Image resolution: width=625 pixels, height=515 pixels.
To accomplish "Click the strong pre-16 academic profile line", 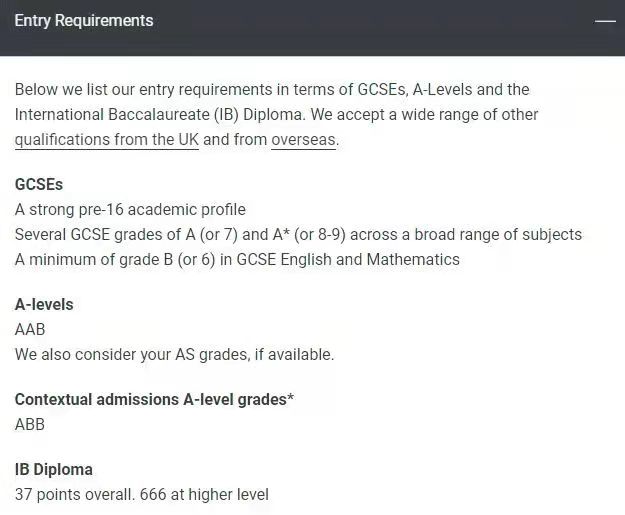I will click(130, 210).
